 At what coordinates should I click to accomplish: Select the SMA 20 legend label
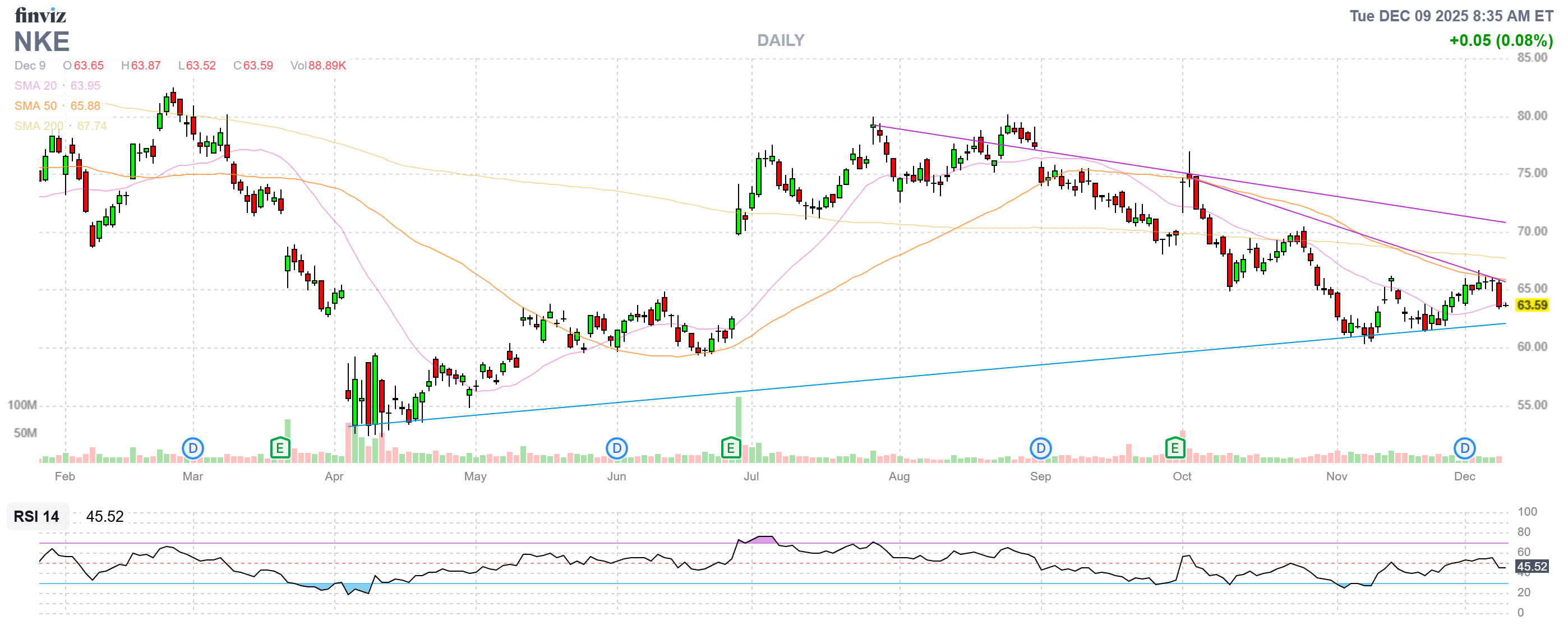(x=35, y=86)
